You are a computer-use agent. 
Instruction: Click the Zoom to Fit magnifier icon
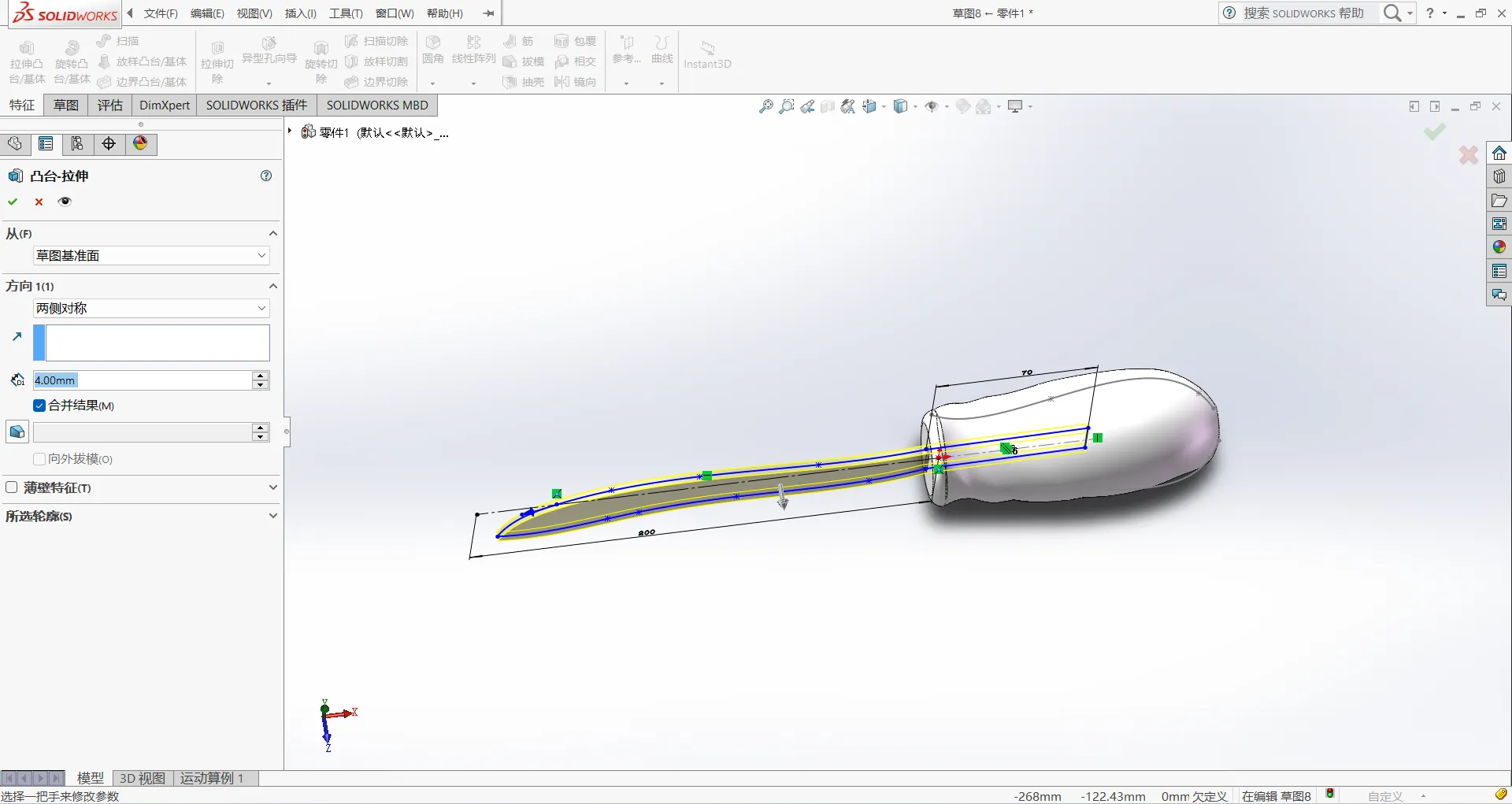(765, 106)
